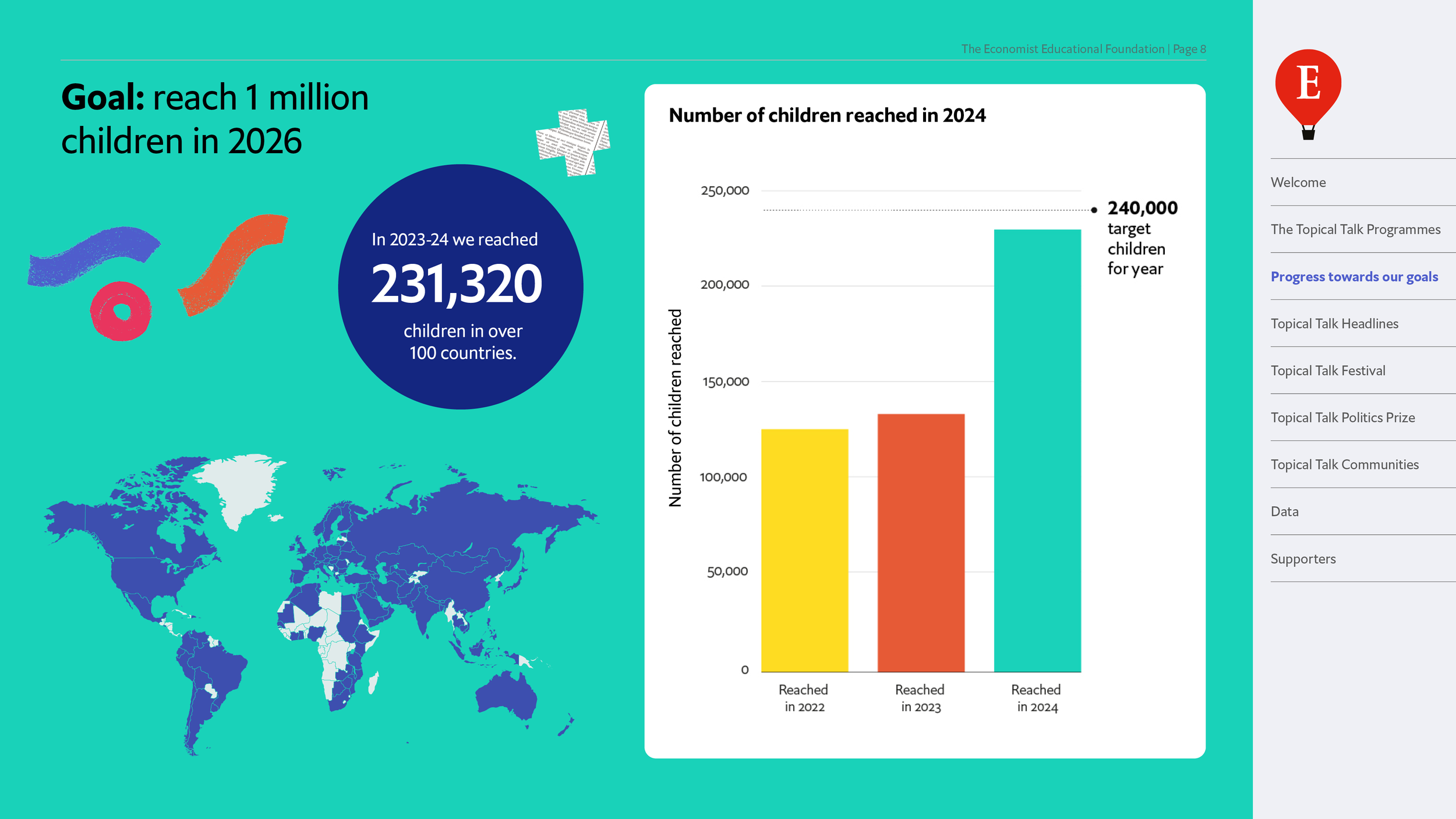Screen dimensions: 1456x819
Task: Click the chart title 'Number of children reached in 2024'
Action: pyautogui.click(x=827, y=115)
